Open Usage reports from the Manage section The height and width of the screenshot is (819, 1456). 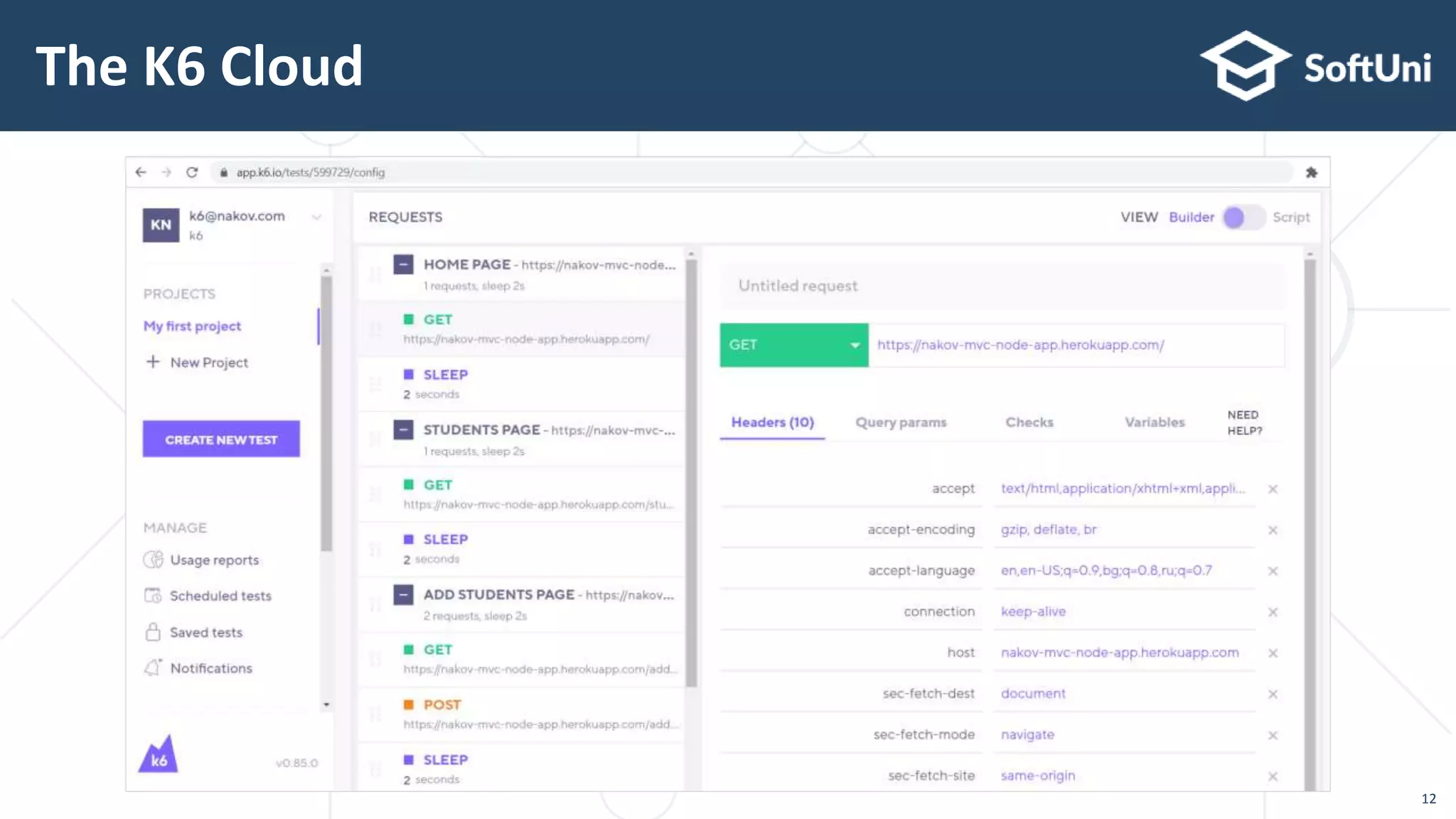(x=214, y=560)
